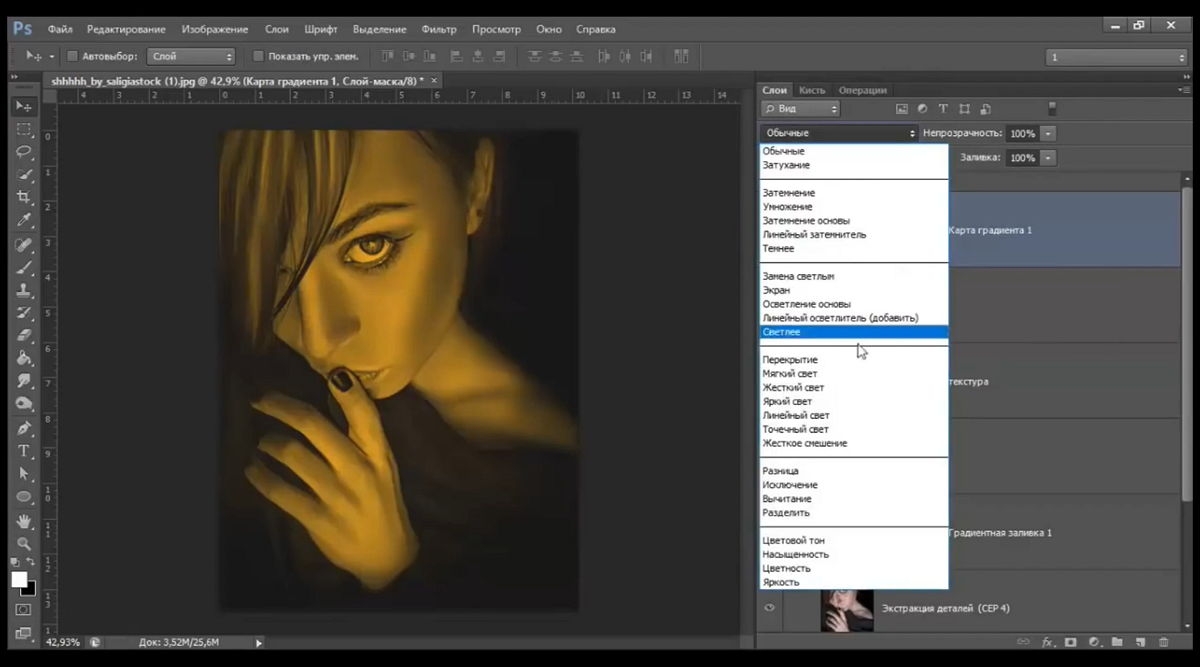The width and height of the screenshot is (1200, 667).
Task: Switch to the Операции tab
Action: [x=863, y=90]
